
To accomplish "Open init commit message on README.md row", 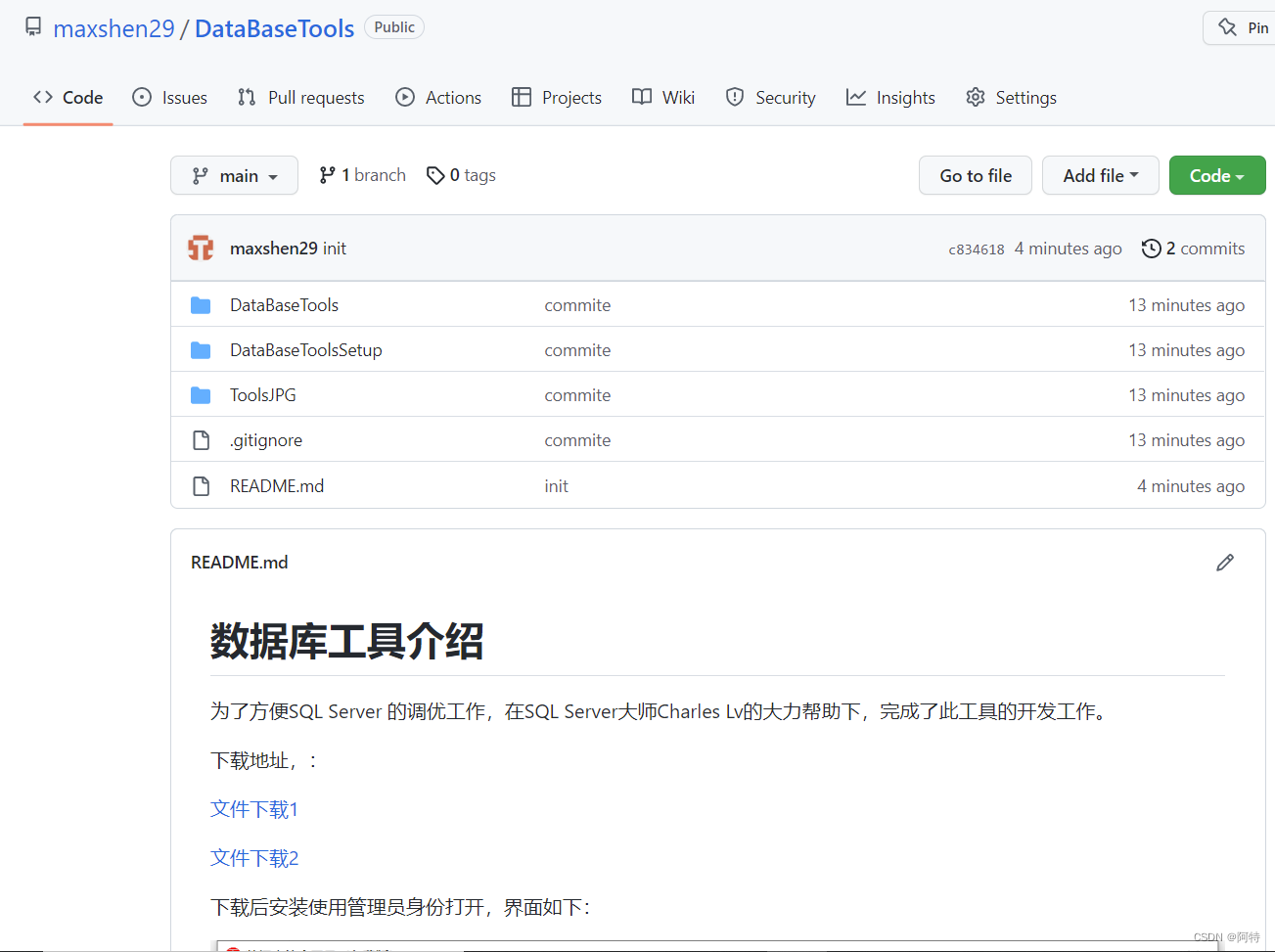I will pyautogui.click(x=556, y=486).
